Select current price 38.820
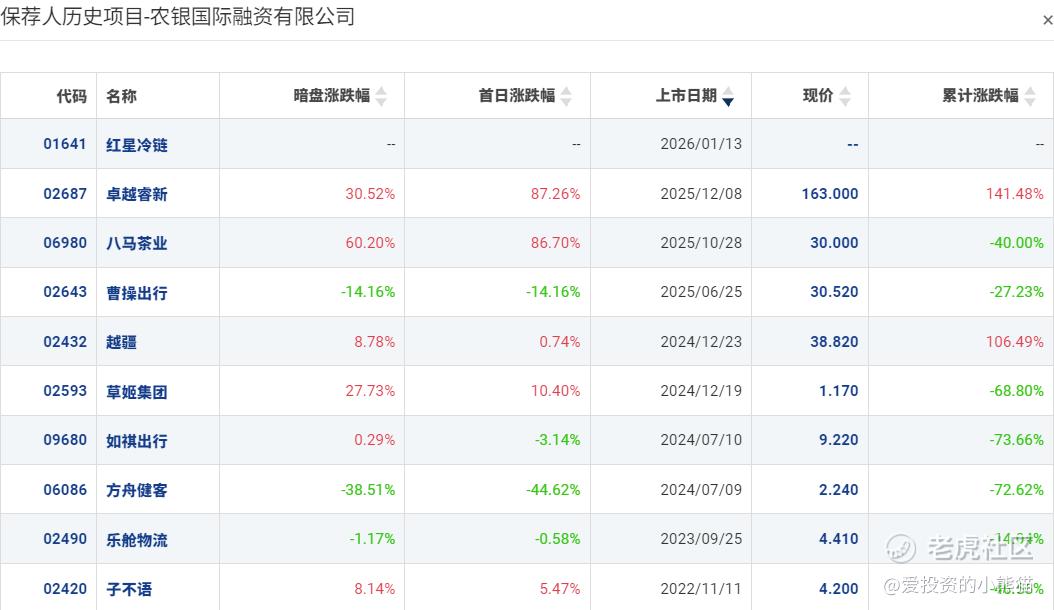Image resolution: width=1054 pixels, height=610 pixels. [834, 342]
